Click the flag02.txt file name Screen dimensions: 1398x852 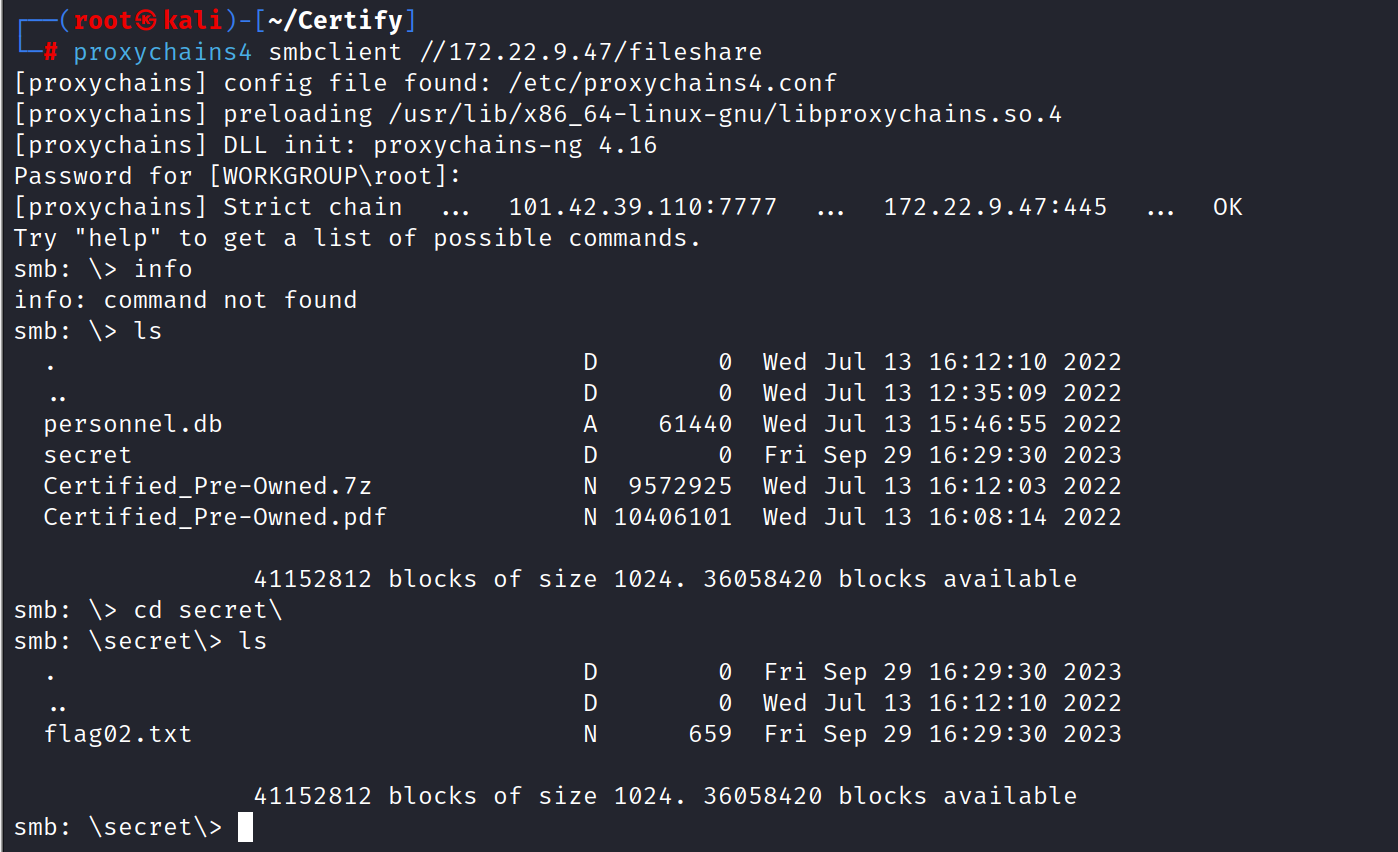click(x=118, y=734)
